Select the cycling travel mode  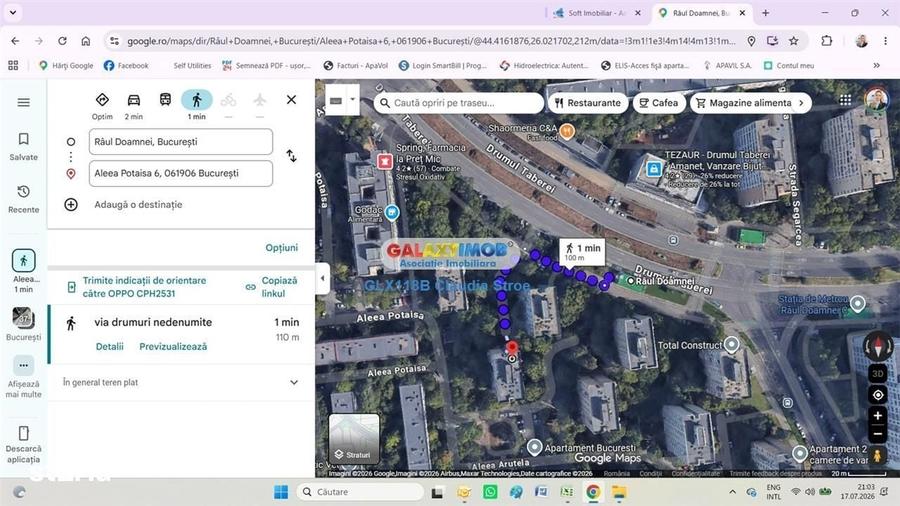(228, 100)
